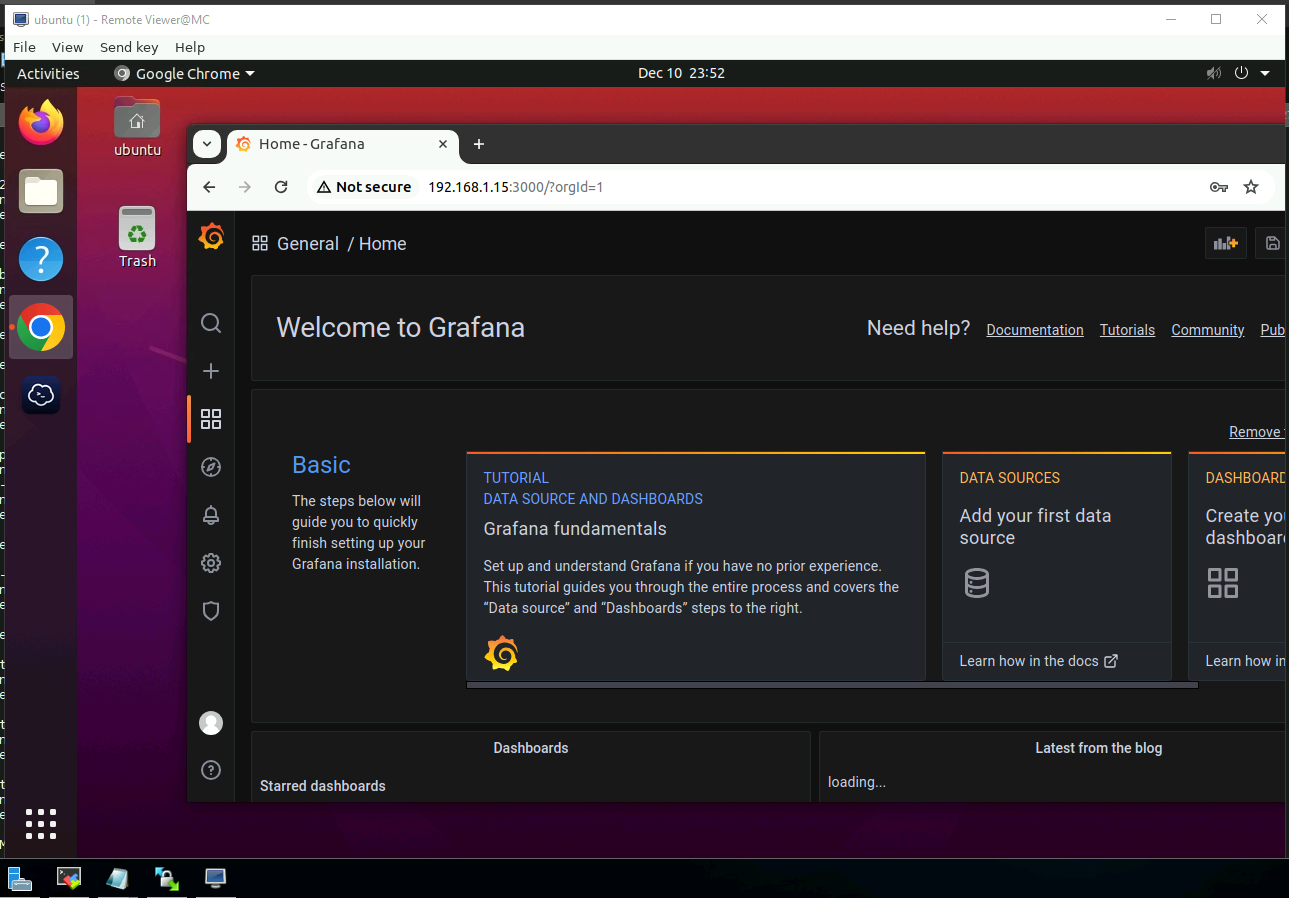
Task: Open the Server Admin shield icon
Action: [211, 611]
